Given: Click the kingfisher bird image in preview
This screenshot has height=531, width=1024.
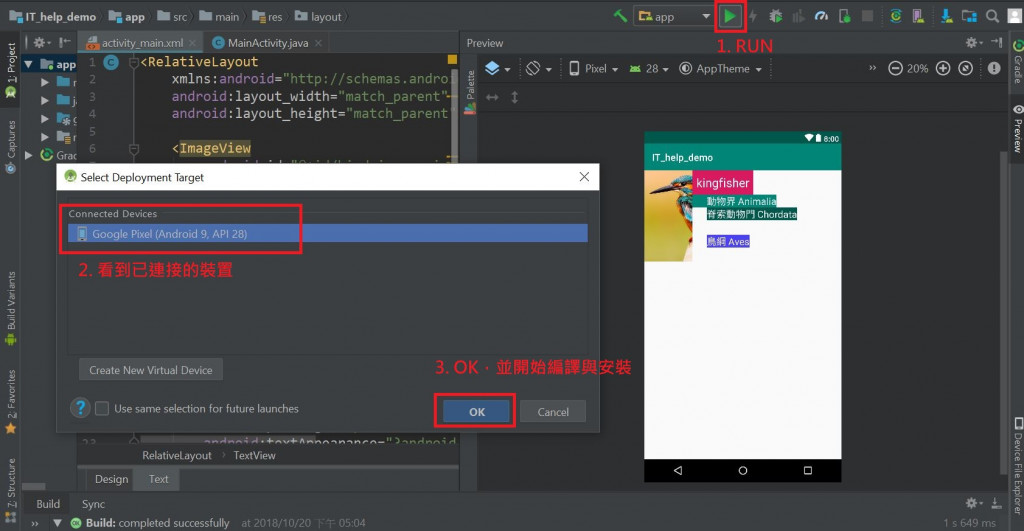Looking at the screenshot, I should point(668,216).
